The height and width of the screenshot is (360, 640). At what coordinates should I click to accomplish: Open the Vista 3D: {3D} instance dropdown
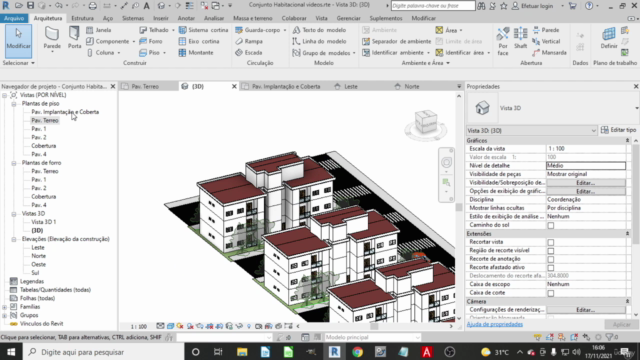[x=531, y=131]
